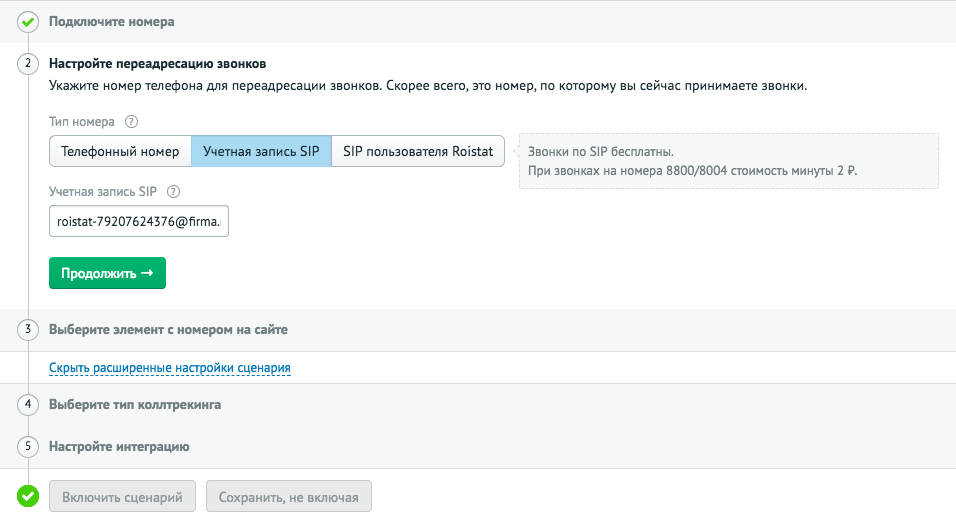The width and height of the screenshot is (956, 522).
Task: Click the green checkmark beside Подключите номера
Action: pyautogui.click(x=27, y=22)
